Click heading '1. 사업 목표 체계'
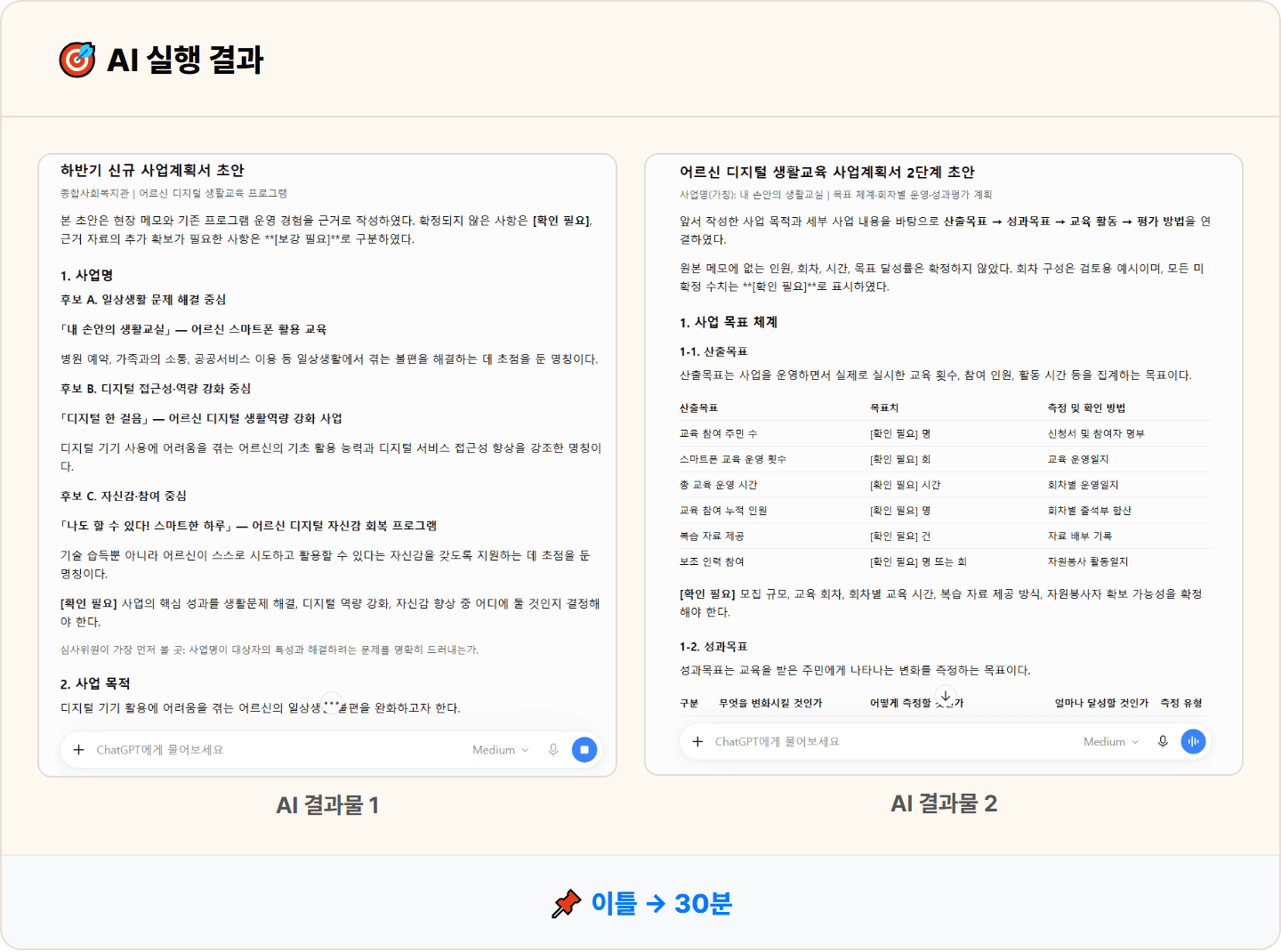Image resolution: width=1281 pixels, height=952 pixels. pos(729,322)
